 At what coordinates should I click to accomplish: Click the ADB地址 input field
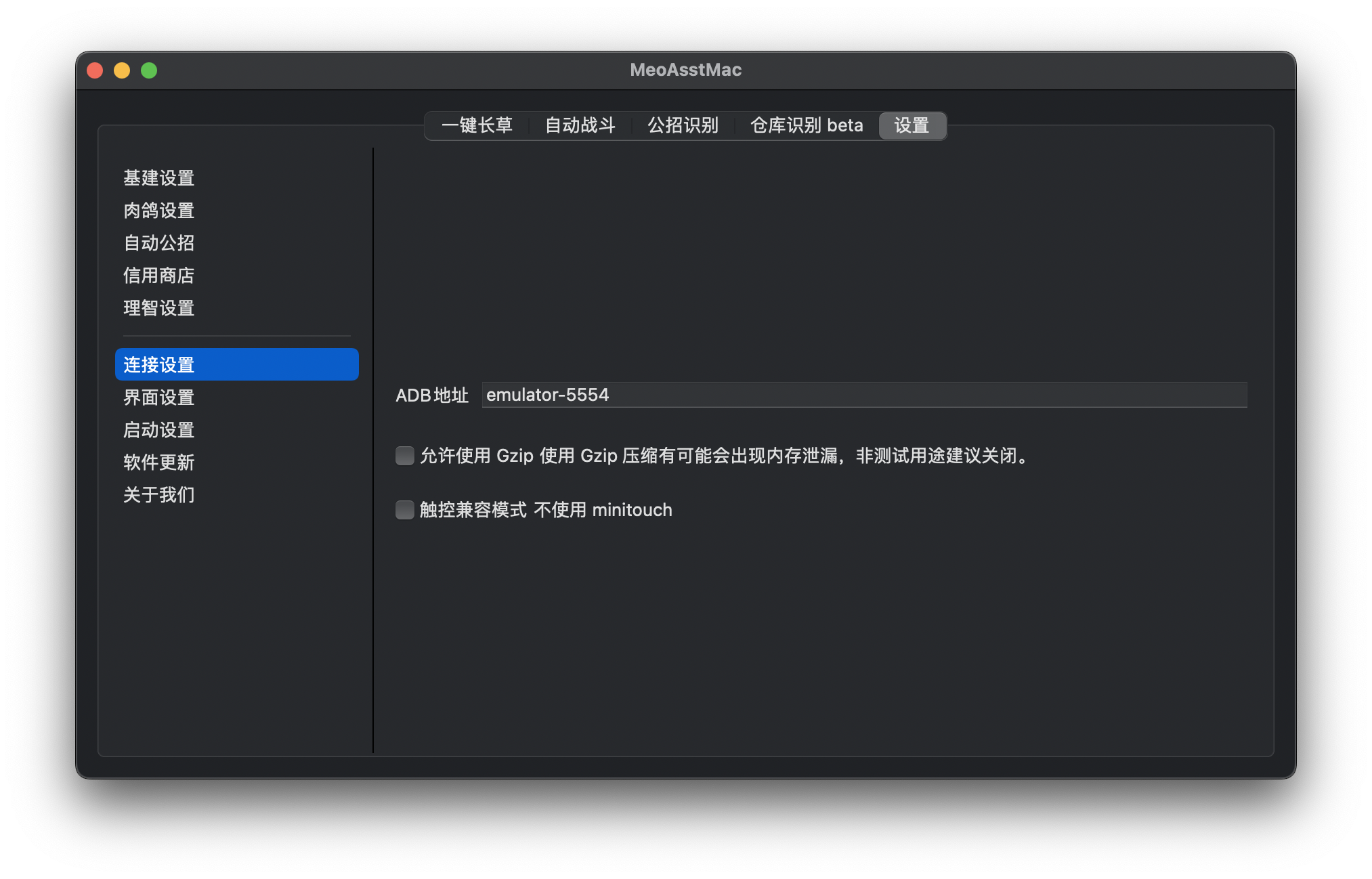point(864,395)
